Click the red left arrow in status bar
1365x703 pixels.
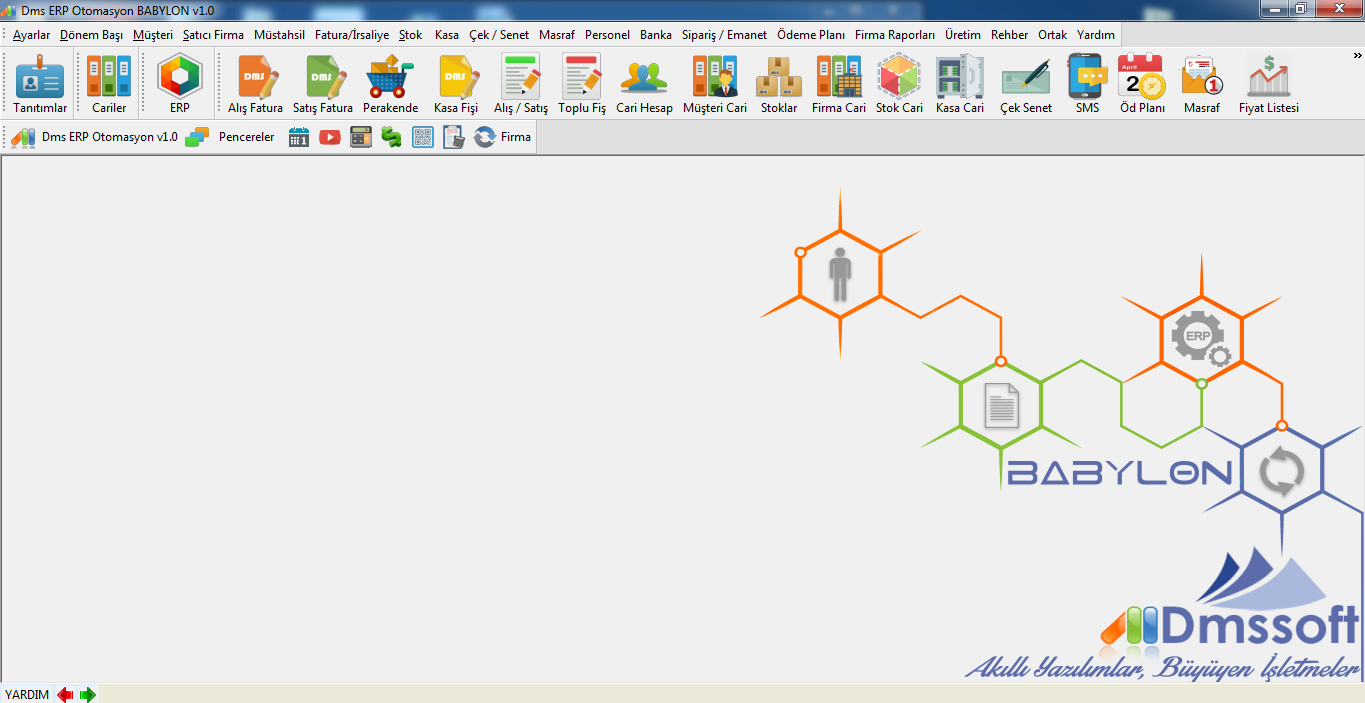(x=65, y=695)
